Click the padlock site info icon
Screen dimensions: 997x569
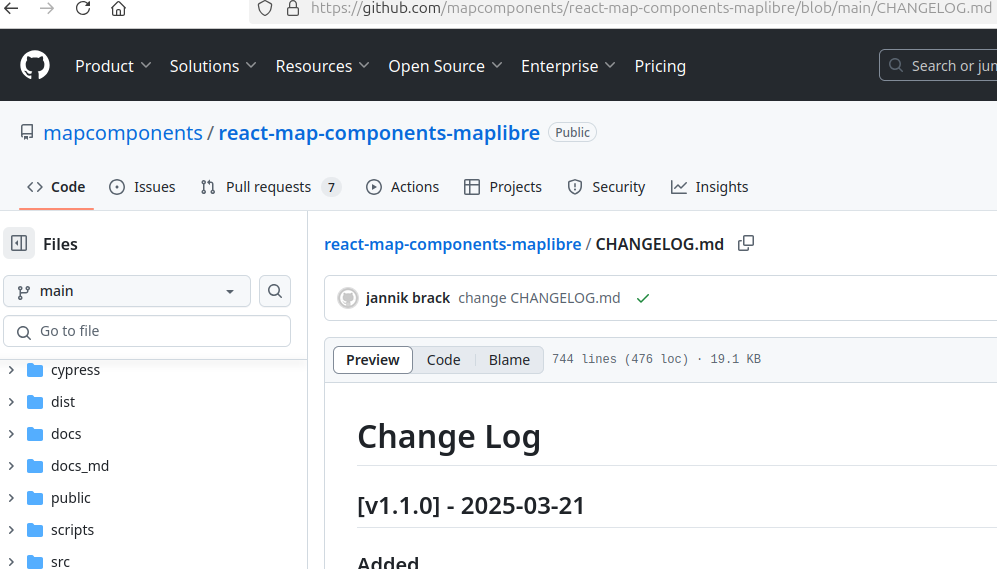click(x=292, y=8)
